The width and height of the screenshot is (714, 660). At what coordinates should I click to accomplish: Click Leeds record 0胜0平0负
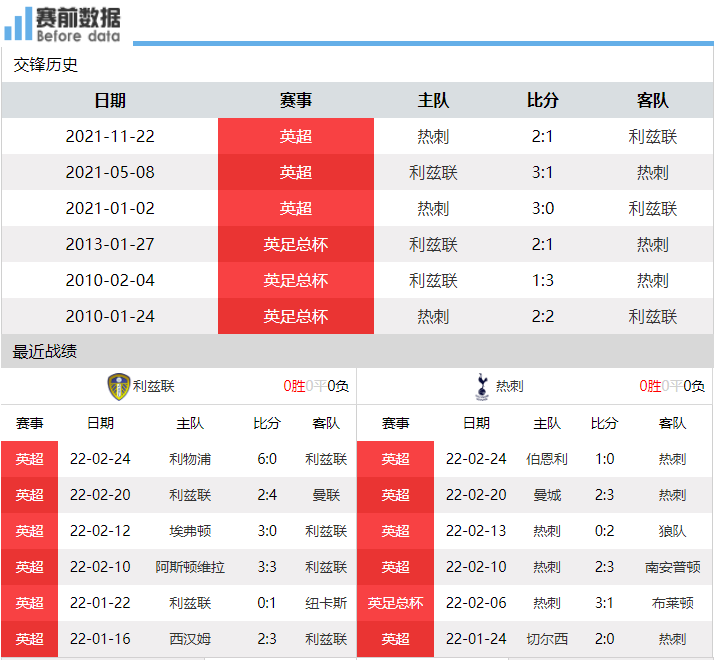[x=316, y=386]
